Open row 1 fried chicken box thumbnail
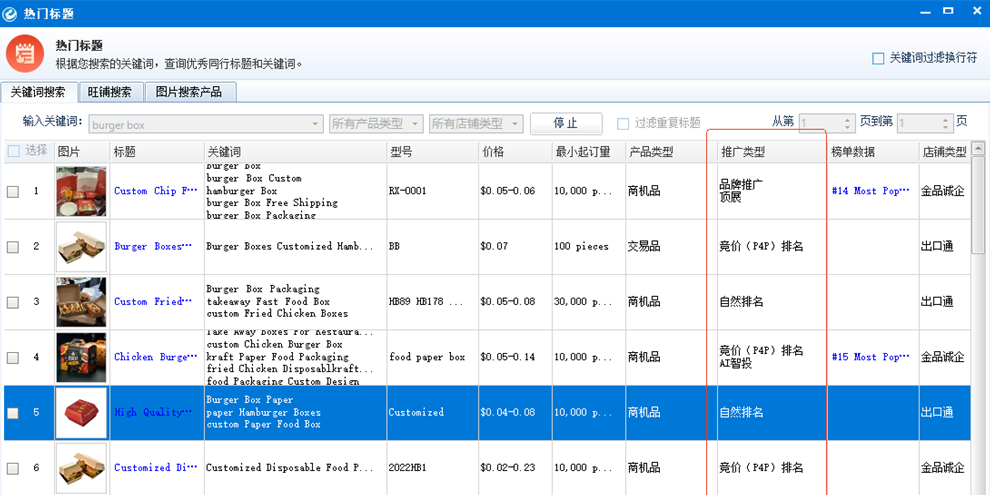 pos(81,191)
